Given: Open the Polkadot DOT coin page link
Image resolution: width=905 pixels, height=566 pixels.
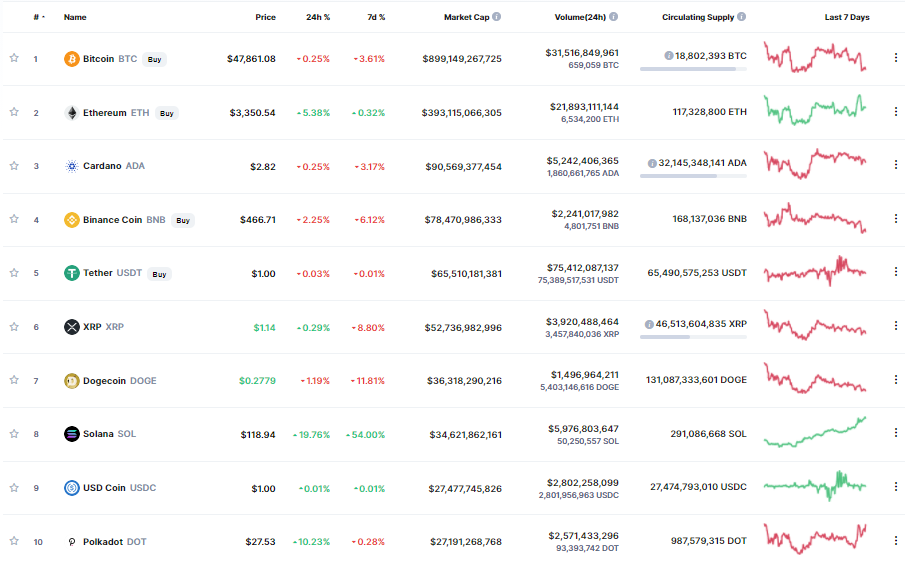Looking at the screenshot, I should coord(114,542).
